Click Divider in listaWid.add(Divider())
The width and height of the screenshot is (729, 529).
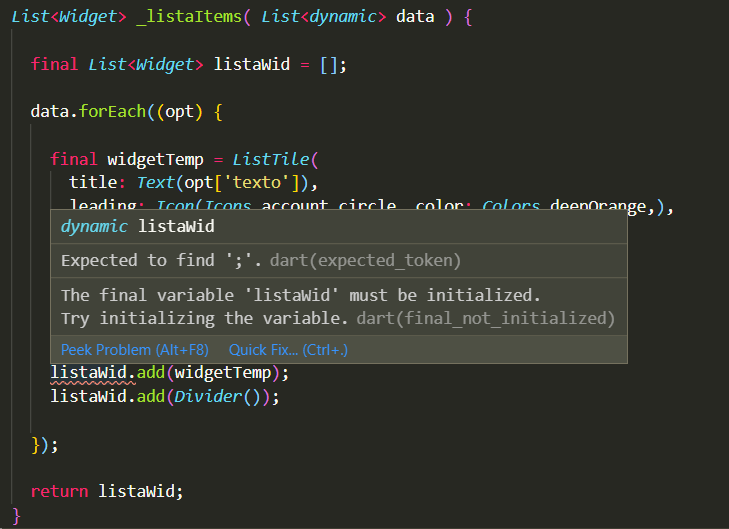208,397
